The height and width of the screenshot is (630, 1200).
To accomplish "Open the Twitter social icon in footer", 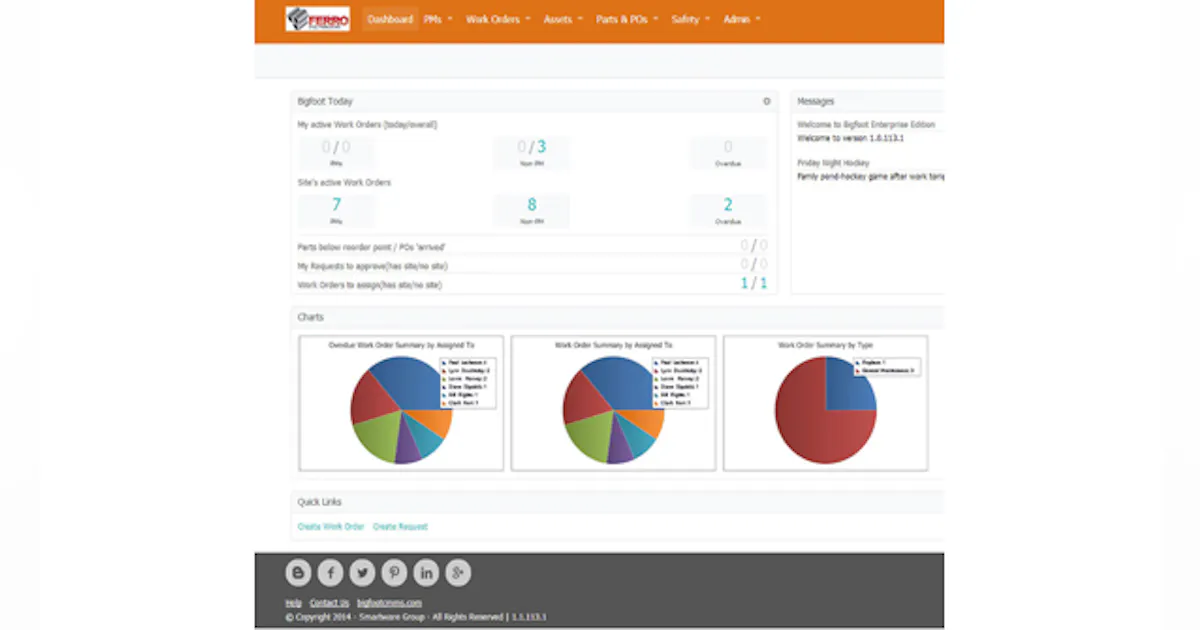I will (x=362, y=573).
